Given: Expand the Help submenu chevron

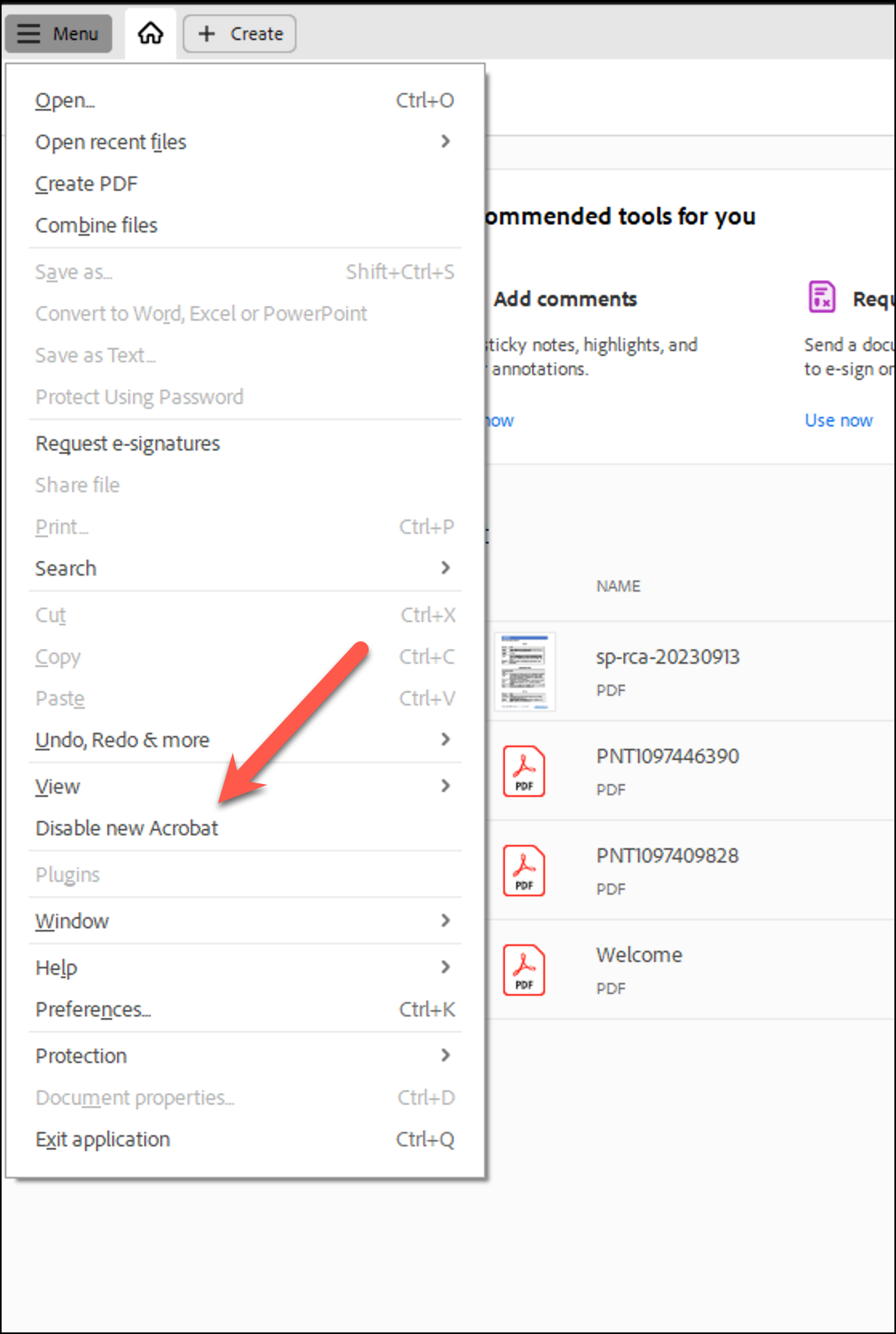Looking at the screenshot, I should click(446, 968).
